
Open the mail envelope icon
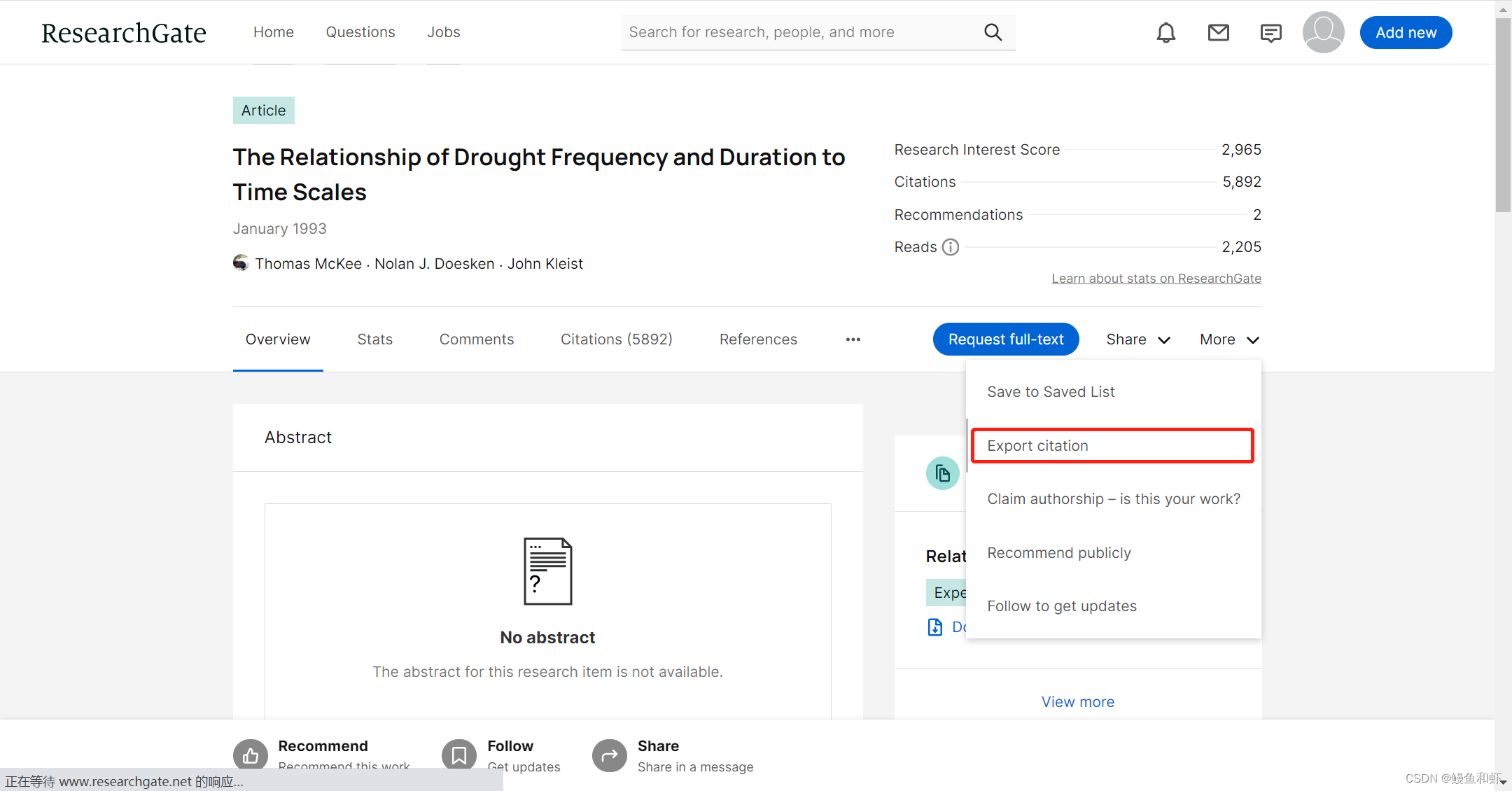[x=1218, y=32]
